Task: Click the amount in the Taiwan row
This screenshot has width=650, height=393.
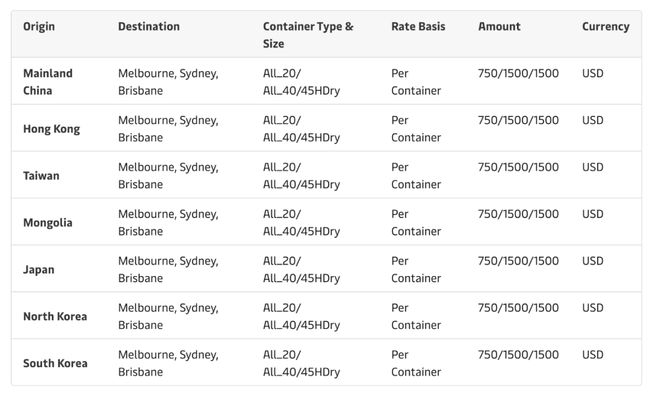Action: coord(518,167)
